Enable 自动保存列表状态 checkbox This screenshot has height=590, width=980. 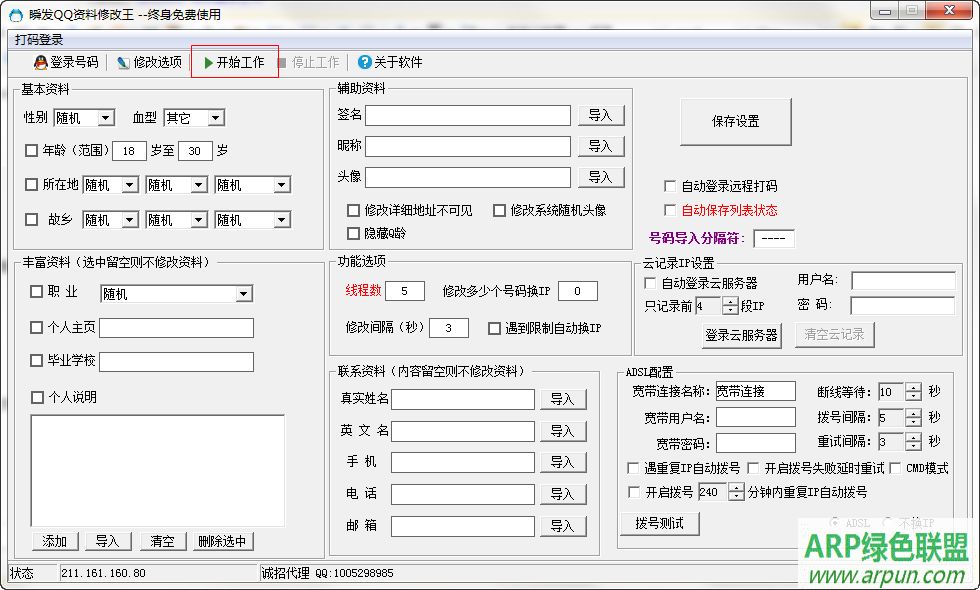pos(670,210)
